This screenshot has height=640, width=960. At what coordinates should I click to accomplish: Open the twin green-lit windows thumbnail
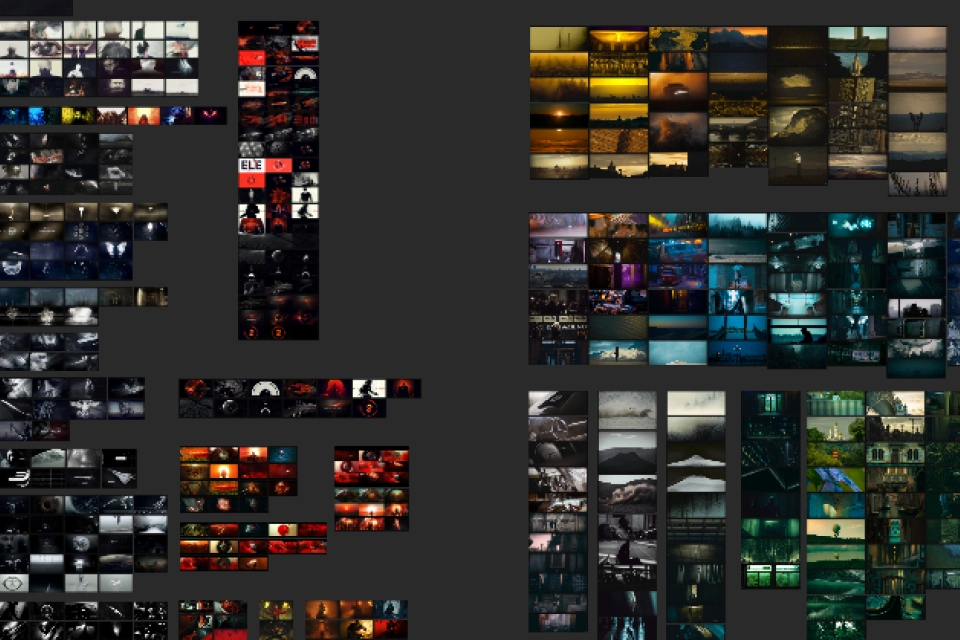(x=770, y=576)
